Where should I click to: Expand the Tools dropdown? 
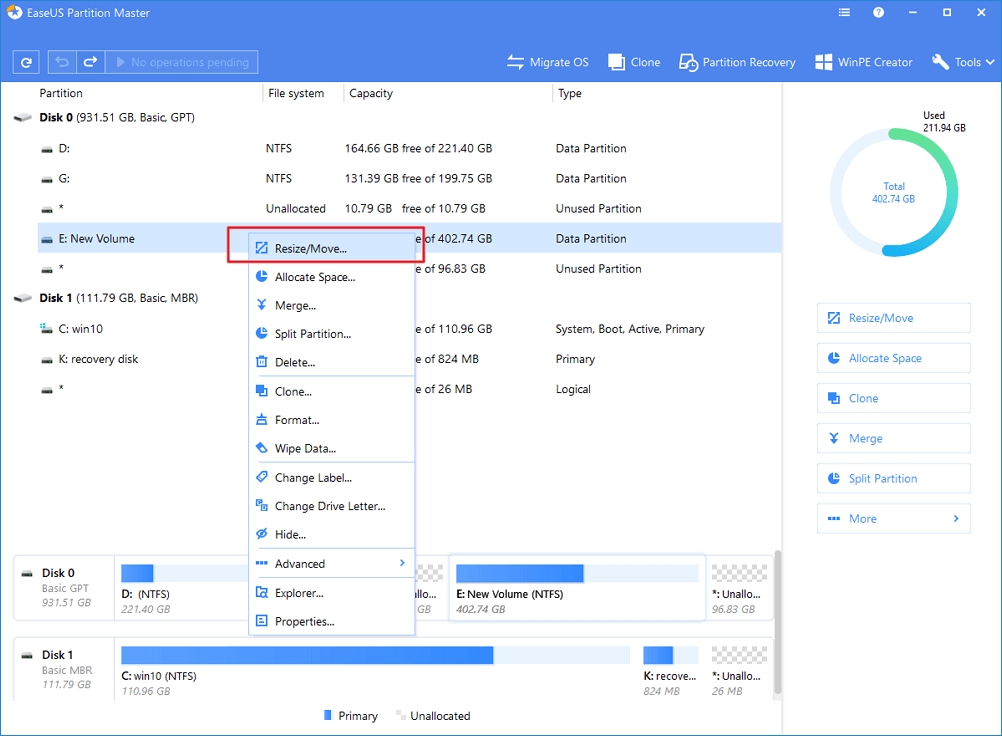coord(963,62)
